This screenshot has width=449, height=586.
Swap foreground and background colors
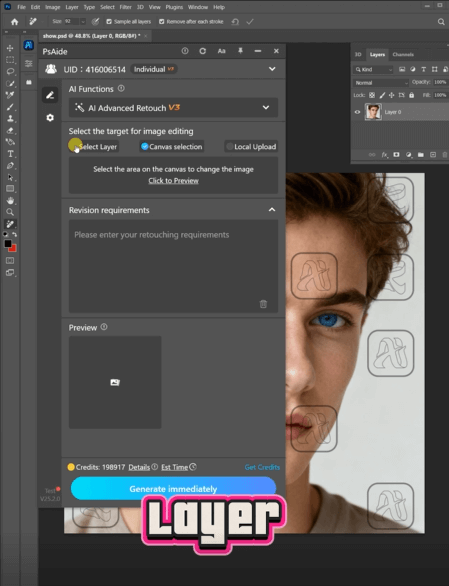15,235
